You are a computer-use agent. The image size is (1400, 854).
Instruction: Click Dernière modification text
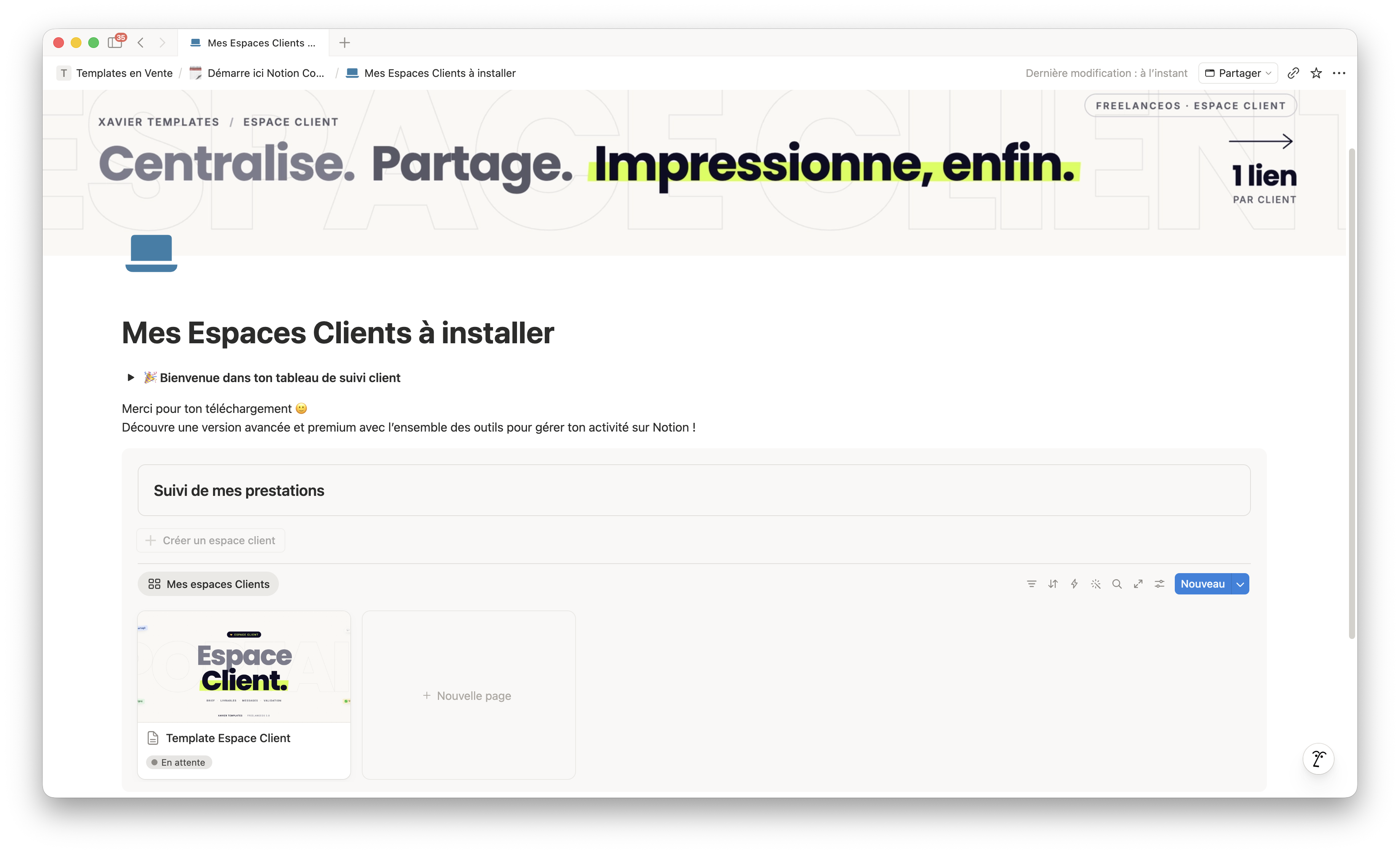(x=1106, y=73)
